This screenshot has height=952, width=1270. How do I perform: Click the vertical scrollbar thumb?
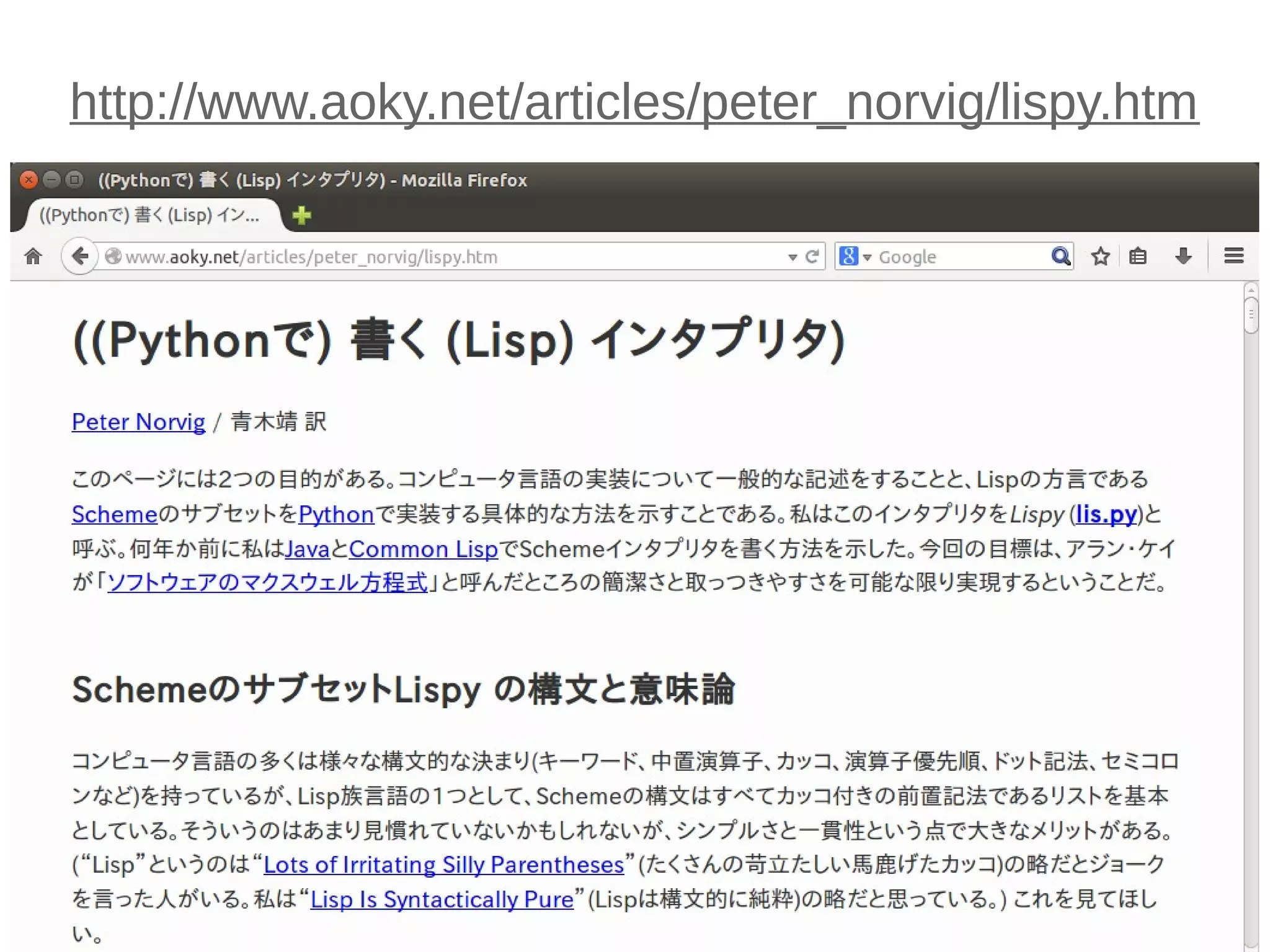1251,315
